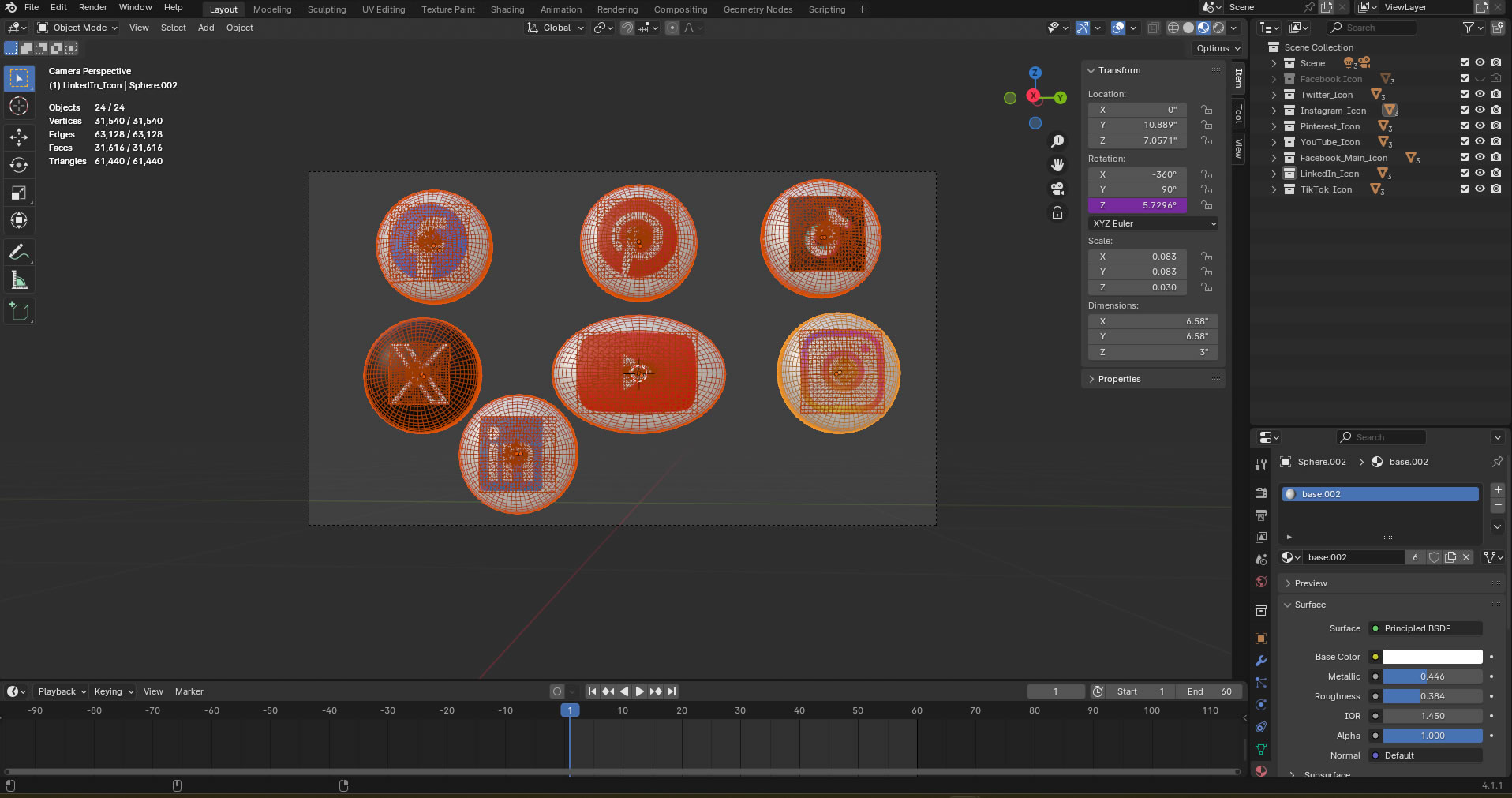Open the Render menu
Screen dimensions: 1512x798
(92, 7)
